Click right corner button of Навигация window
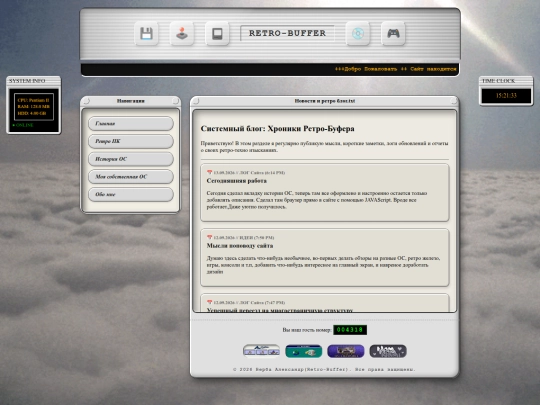Viewport: 540px width, 405px height. click(x=176, y=101)
